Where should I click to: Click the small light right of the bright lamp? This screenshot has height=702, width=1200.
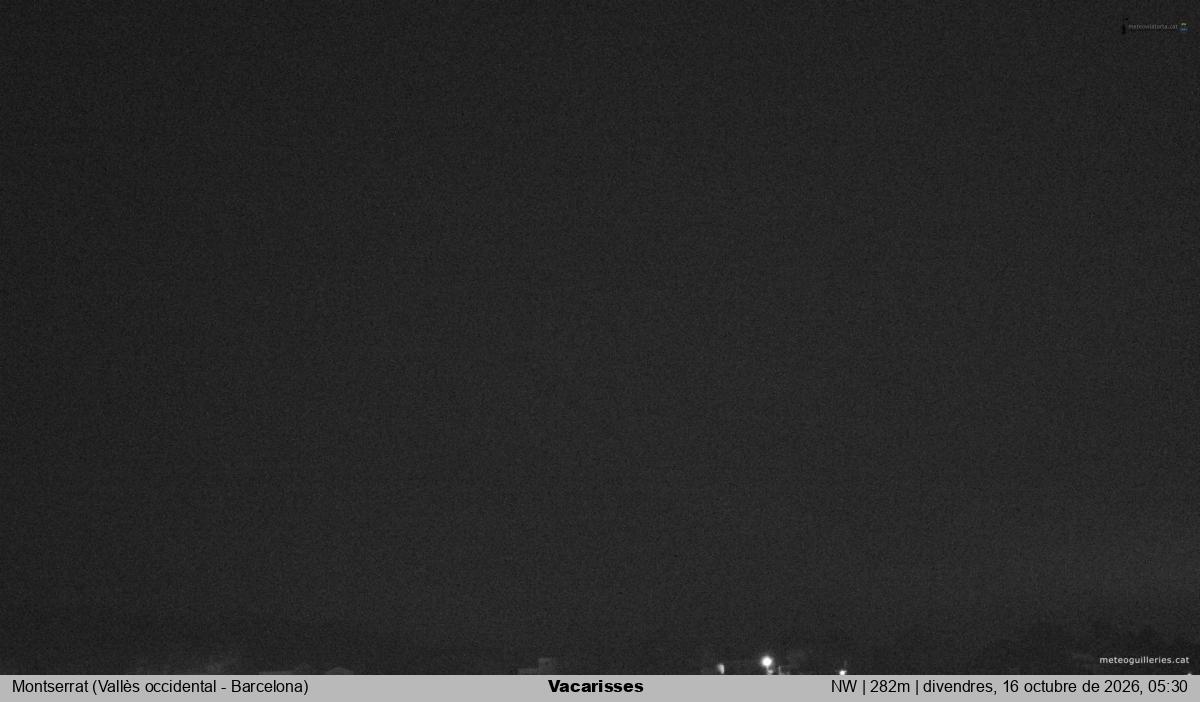[842, 672]
